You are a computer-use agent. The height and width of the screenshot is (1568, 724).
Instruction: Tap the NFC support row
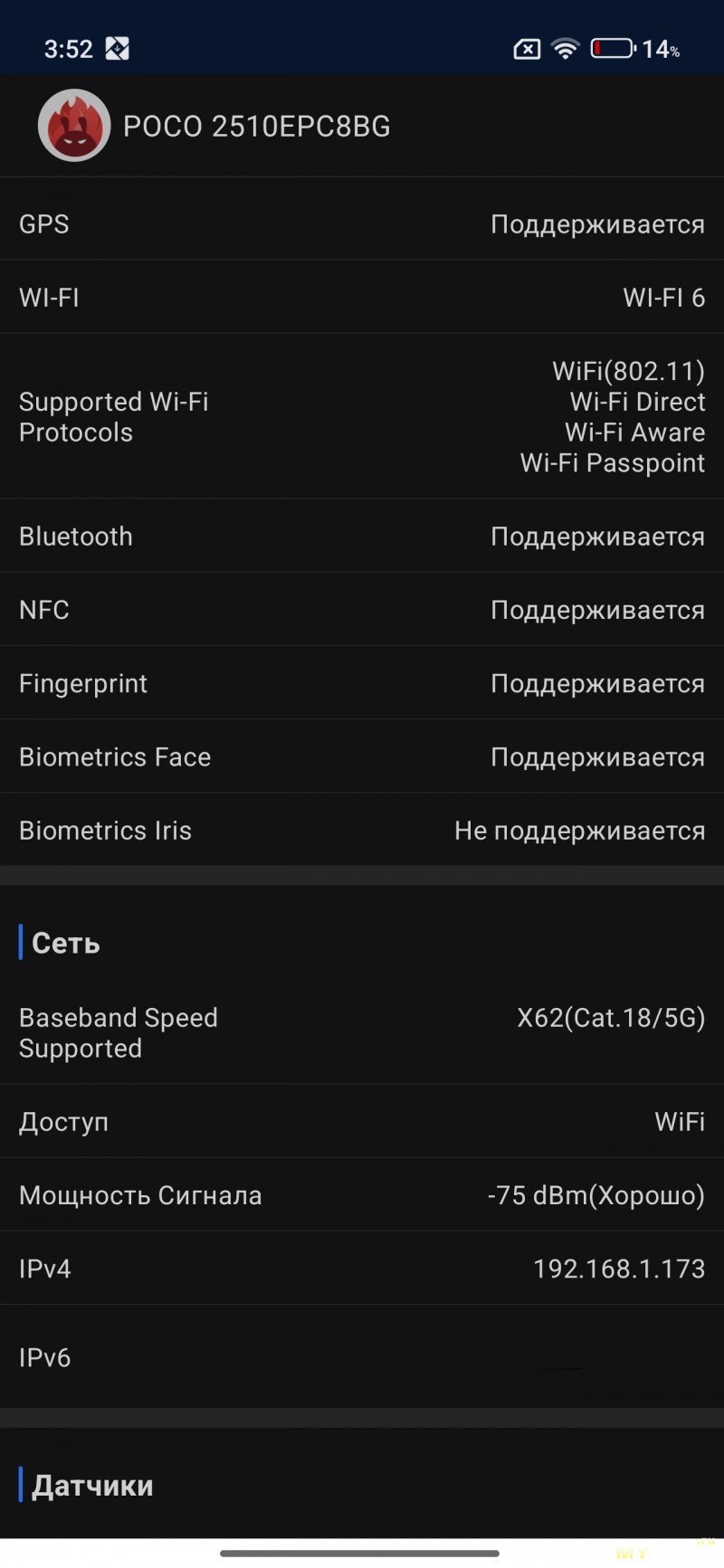tap(362, 610)
